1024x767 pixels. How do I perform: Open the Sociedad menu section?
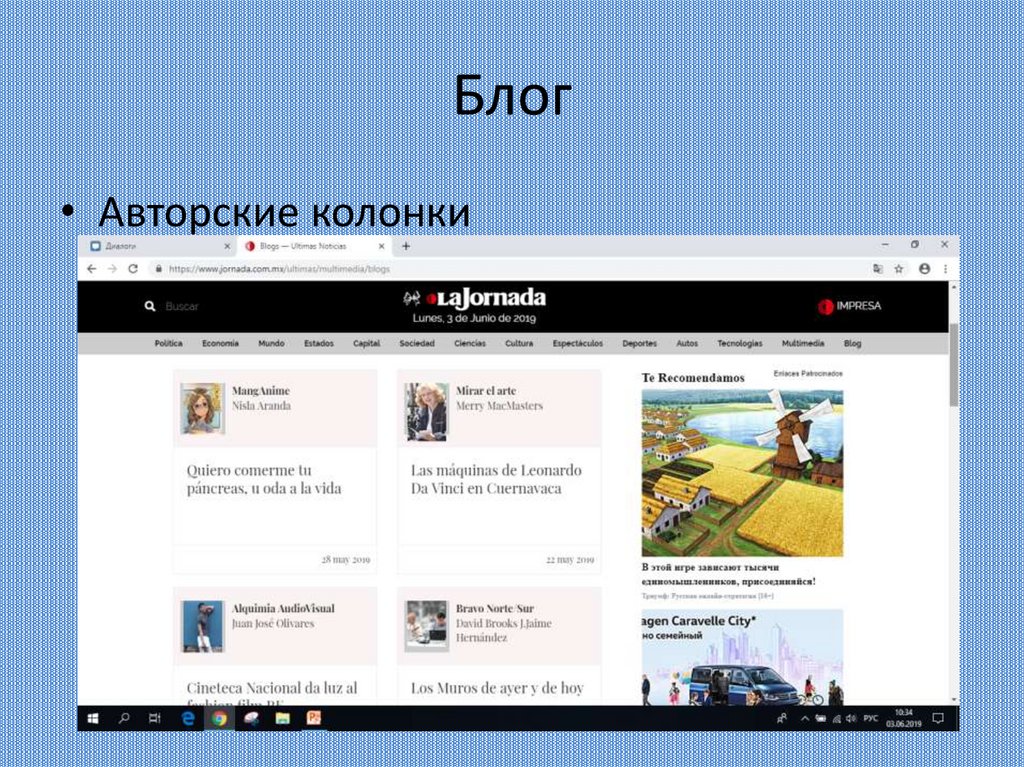[417, 343]
